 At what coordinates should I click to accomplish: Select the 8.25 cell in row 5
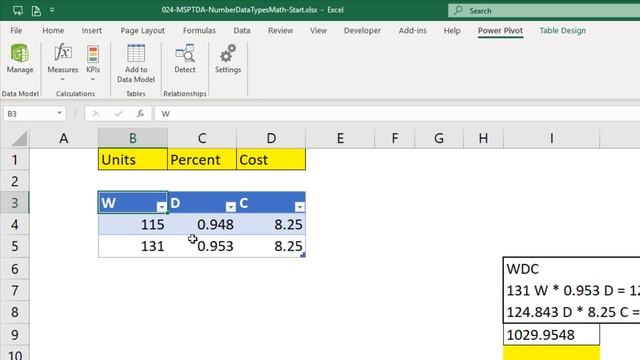(x=271, y=246)
